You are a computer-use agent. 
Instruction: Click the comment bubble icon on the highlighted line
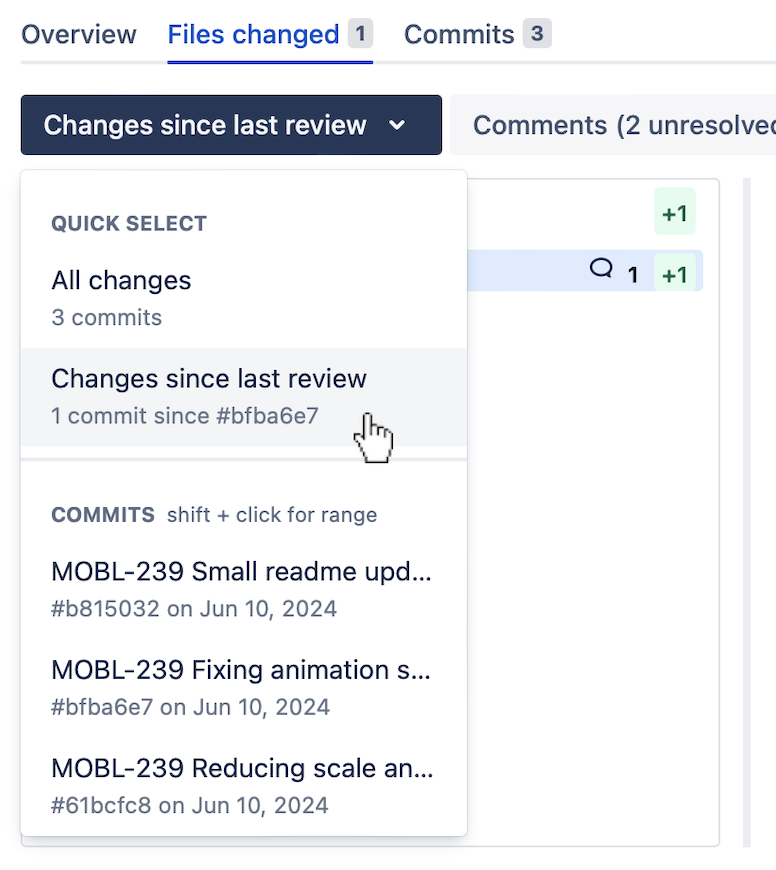pos(601,271)
